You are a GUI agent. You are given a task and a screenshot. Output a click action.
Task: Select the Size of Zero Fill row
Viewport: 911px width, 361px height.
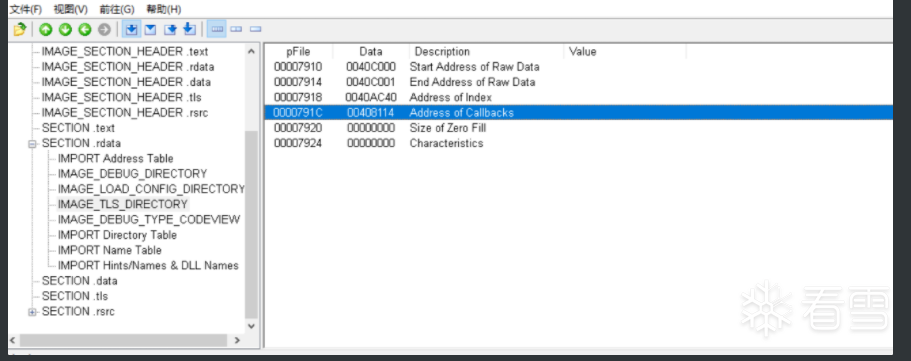(579, 128)
